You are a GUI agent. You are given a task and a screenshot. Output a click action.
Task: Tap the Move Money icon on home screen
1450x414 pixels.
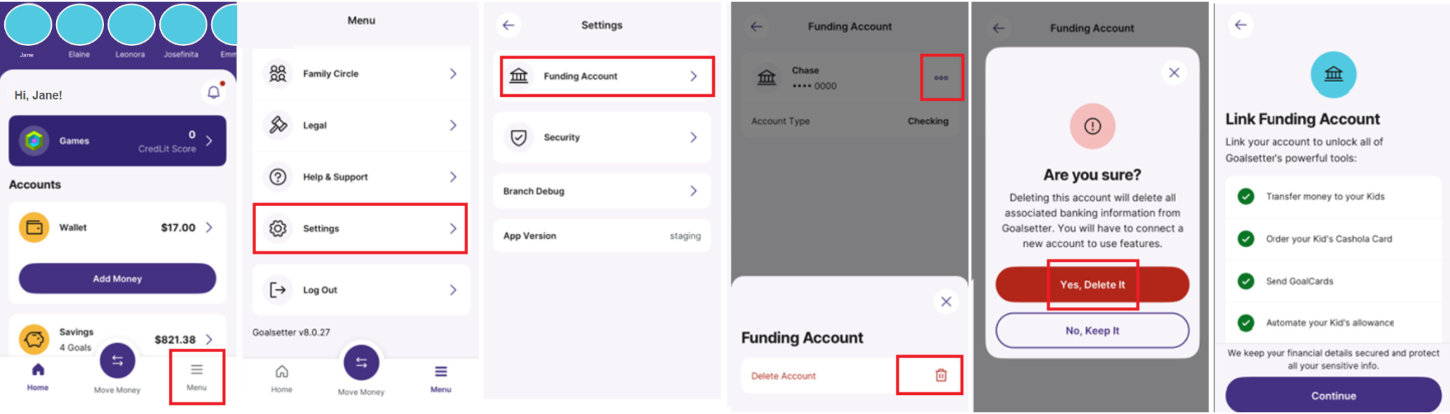coord(117,361)
